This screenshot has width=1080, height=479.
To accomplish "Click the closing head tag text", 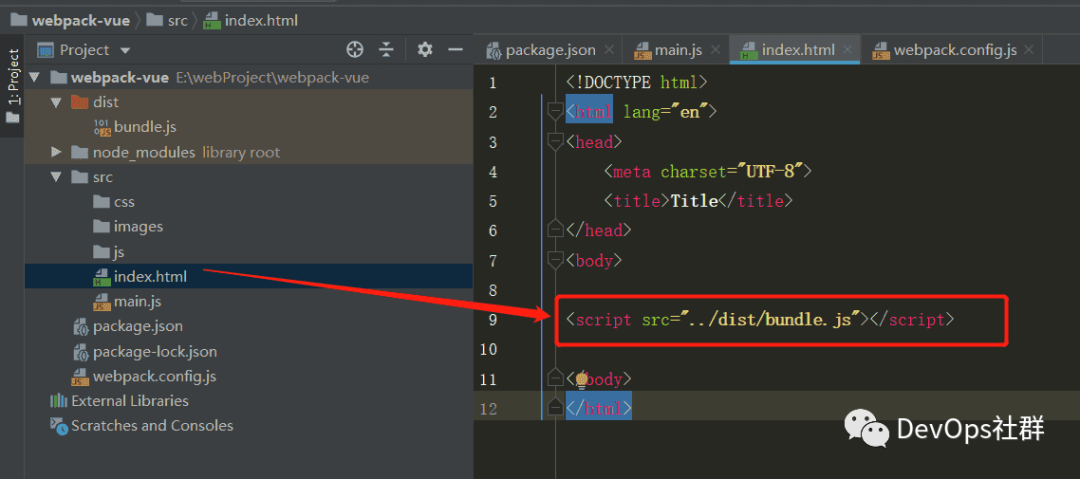I will (x=599, y=231).
